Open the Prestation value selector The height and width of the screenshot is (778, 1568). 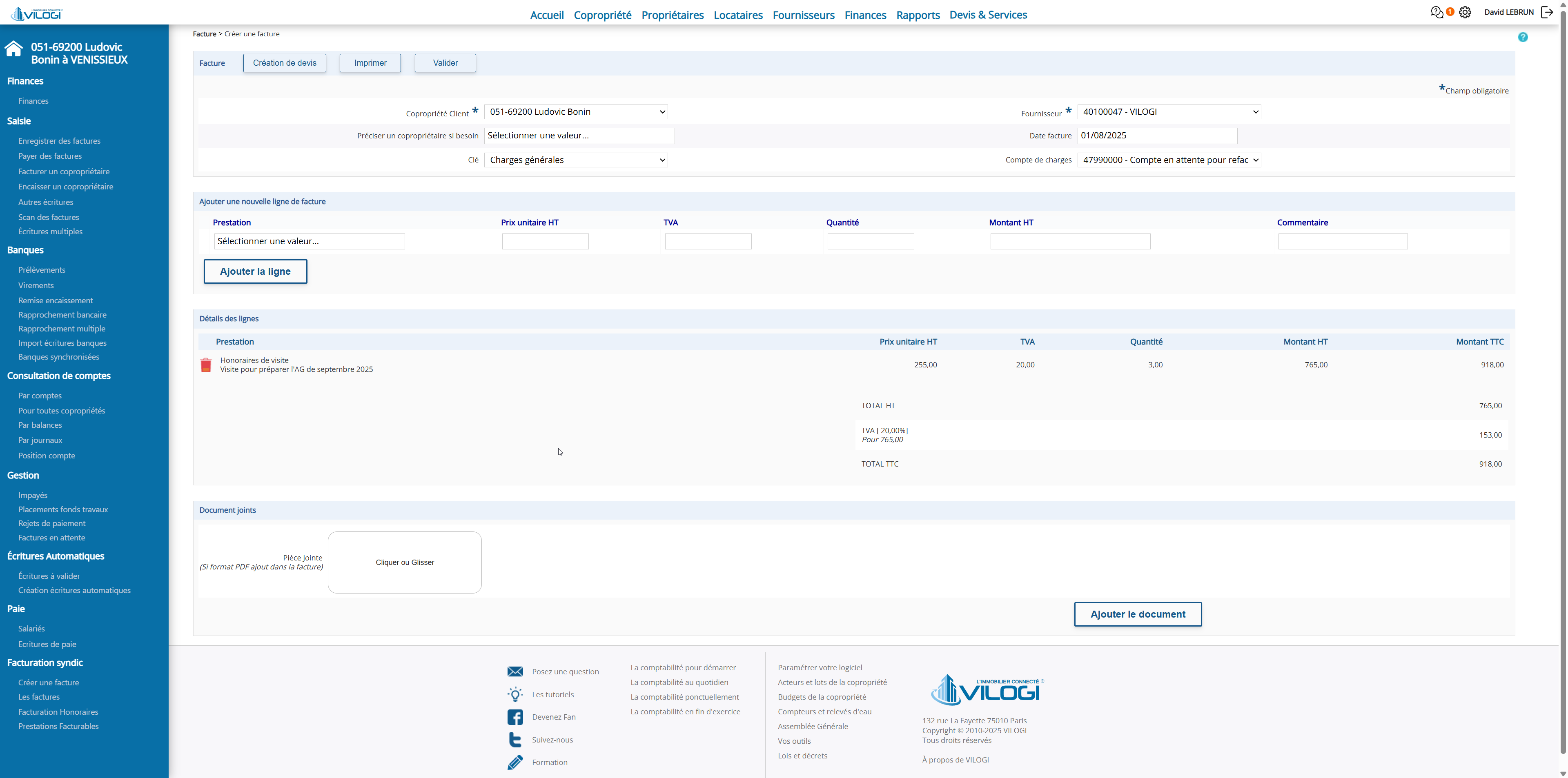click(309, 242)
